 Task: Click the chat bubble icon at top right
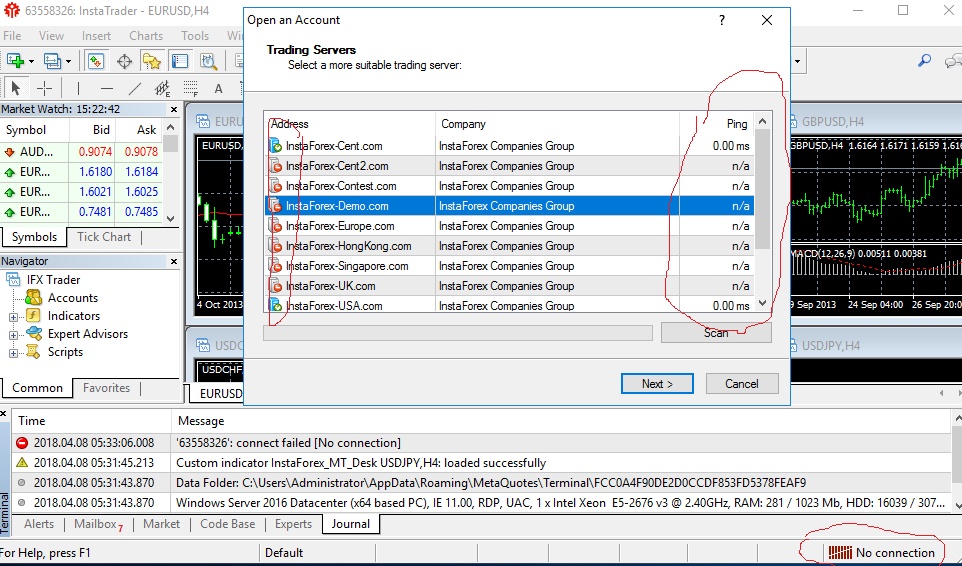pyautogui.click(x=953, y=61)
